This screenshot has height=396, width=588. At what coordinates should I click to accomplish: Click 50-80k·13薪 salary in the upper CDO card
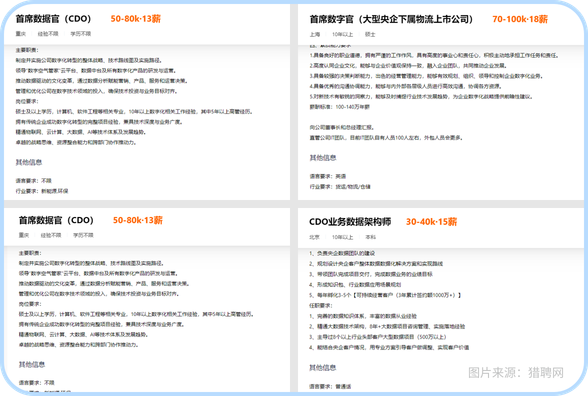135,19
